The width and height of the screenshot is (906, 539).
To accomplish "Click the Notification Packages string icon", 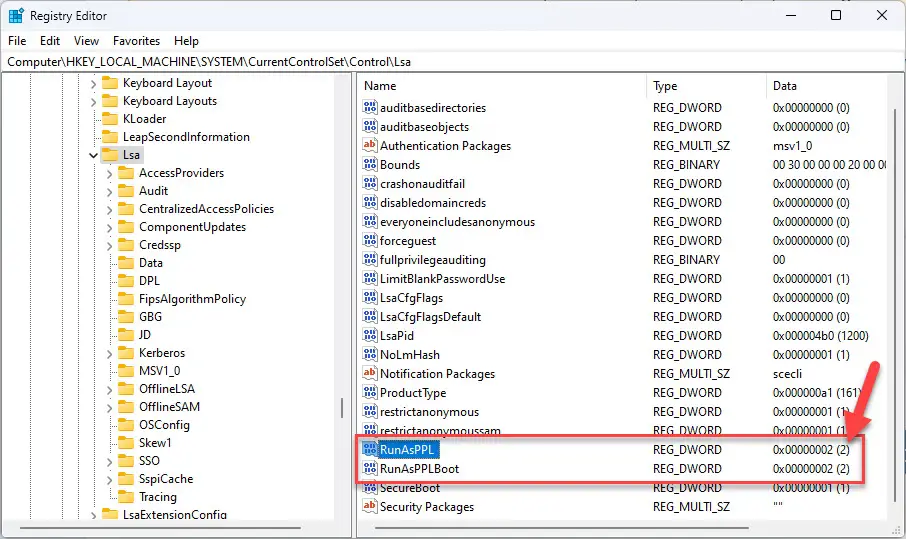I will 370,373.
